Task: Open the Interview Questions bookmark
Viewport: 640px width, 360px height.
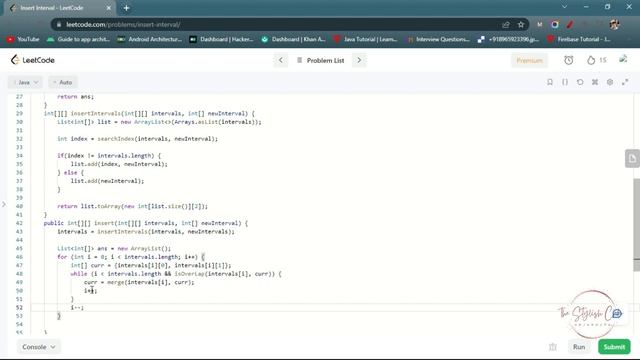Action: 438,39
